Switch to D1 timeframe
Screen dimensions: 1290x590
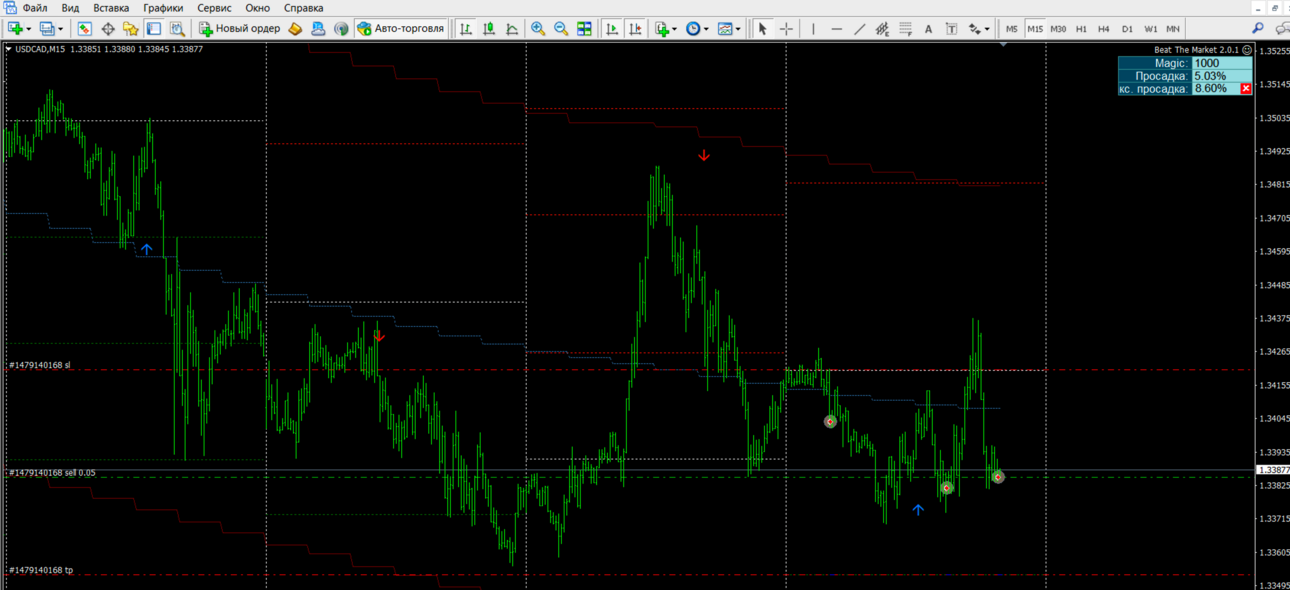(1127, 29)
